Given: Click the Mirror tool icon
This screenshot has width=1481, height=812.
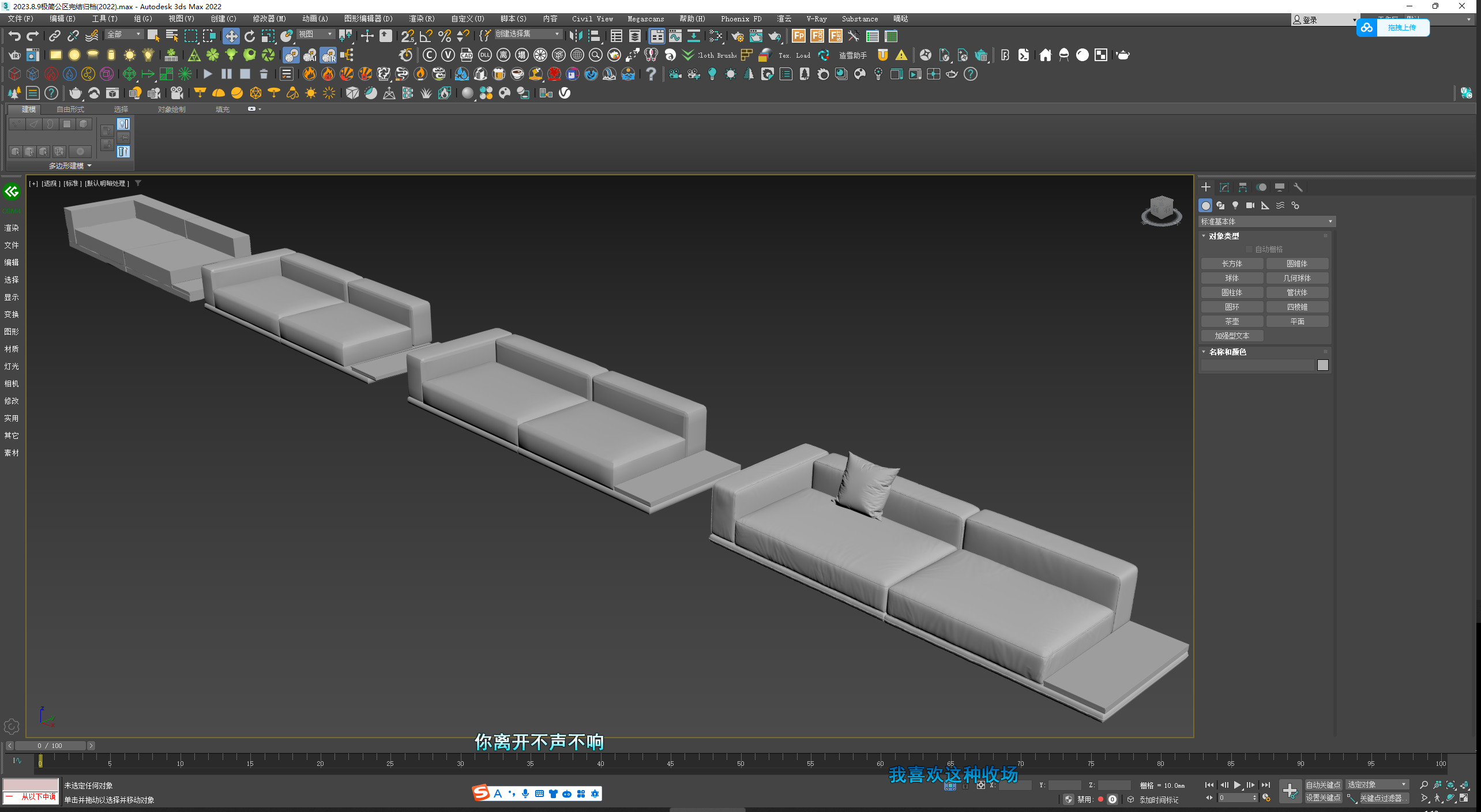Looking at the screenshot, I should [575, 36].
